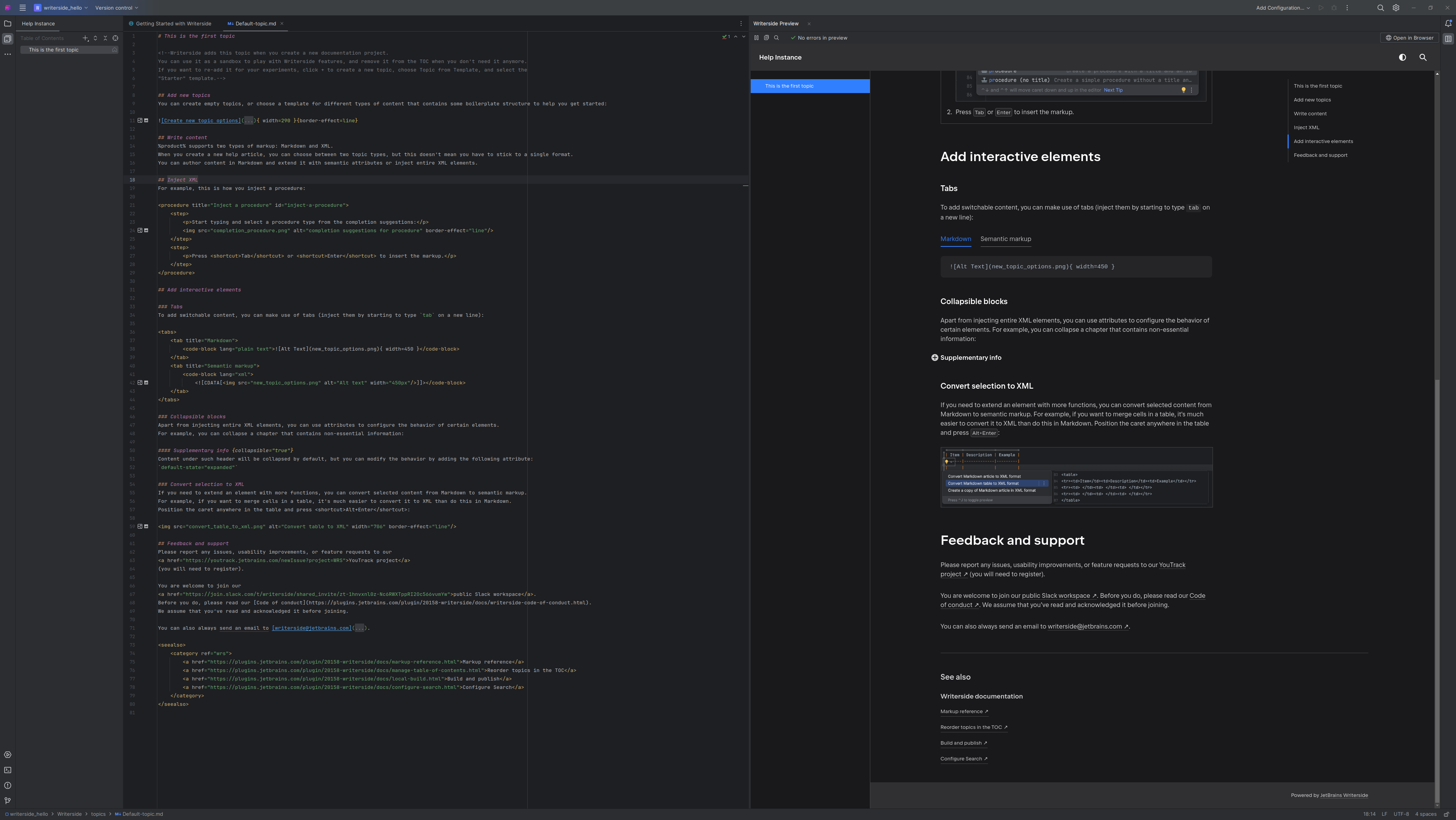Image resolution: width=1456 pixels, height=820 pixels.
Task: Open the notifications bell
Action: click(x=1448, y=24)
